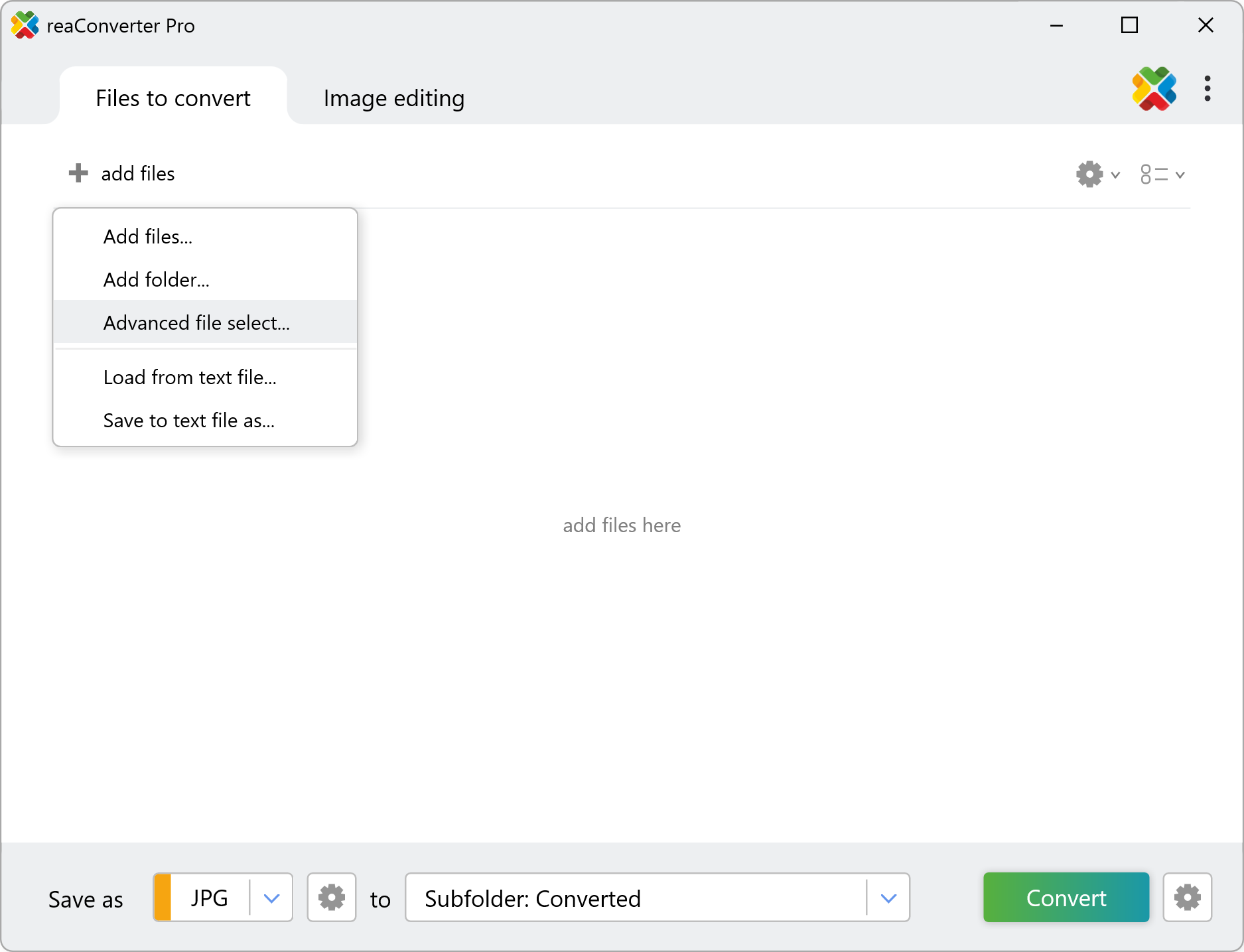The width and height of the screenshot is (1244, 952).
Task: Switch to the Files to convert tab
Action: click(173, 98)
